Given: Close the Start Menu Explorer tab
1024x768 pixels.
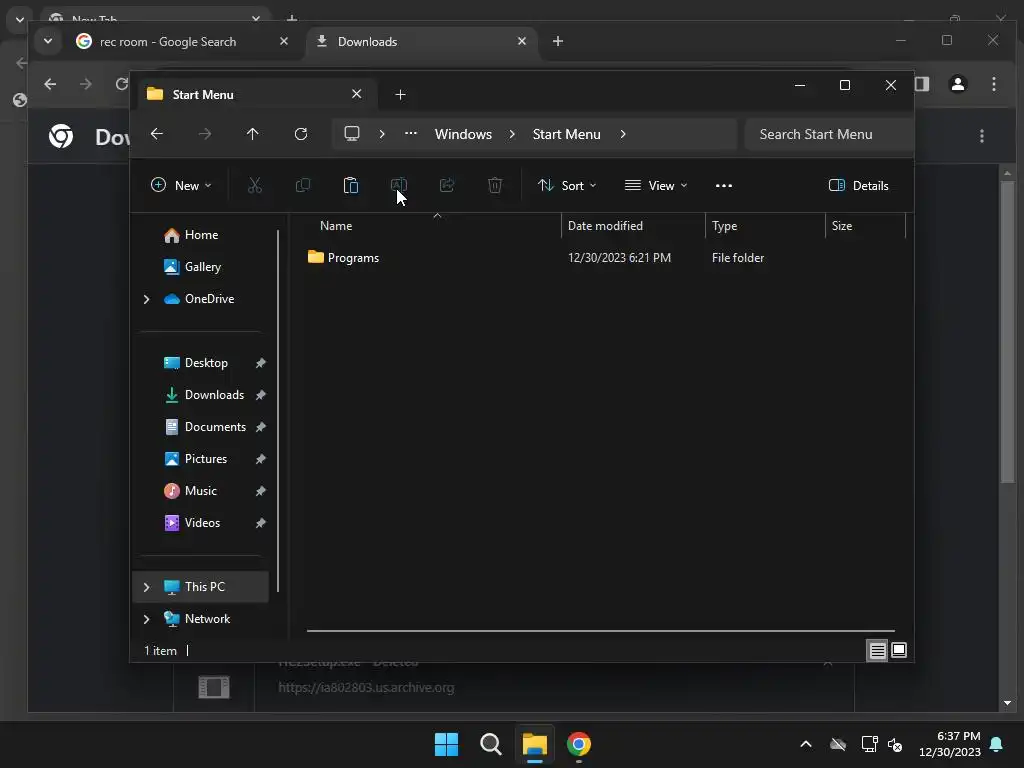Looking at the screenshot, I should pyautogui.click(x=357, y=94).
